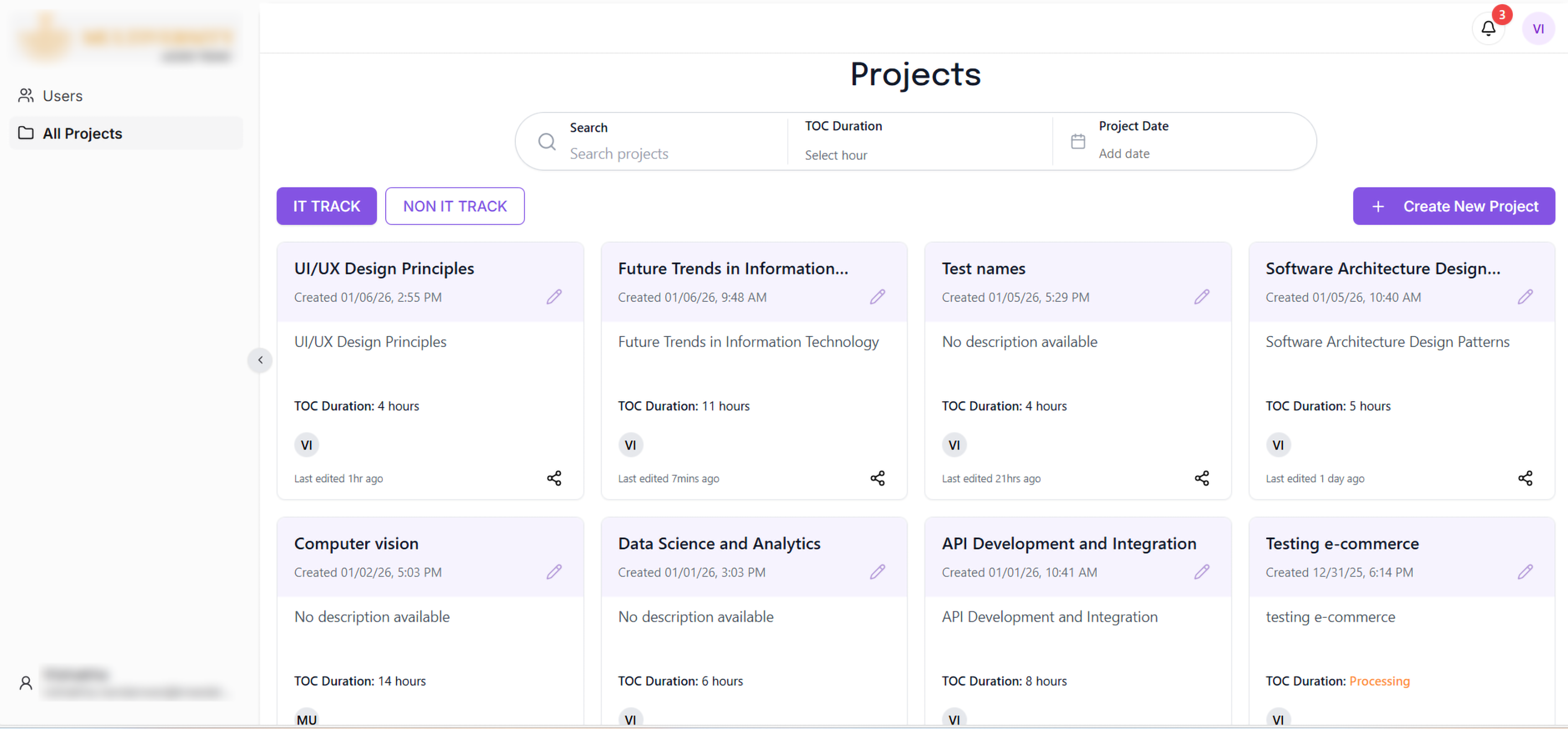Image resolution: width=1568 pixels, height=729 pixels.
Task: Share the Future Trends in Information project
Action: coord(877,478)
